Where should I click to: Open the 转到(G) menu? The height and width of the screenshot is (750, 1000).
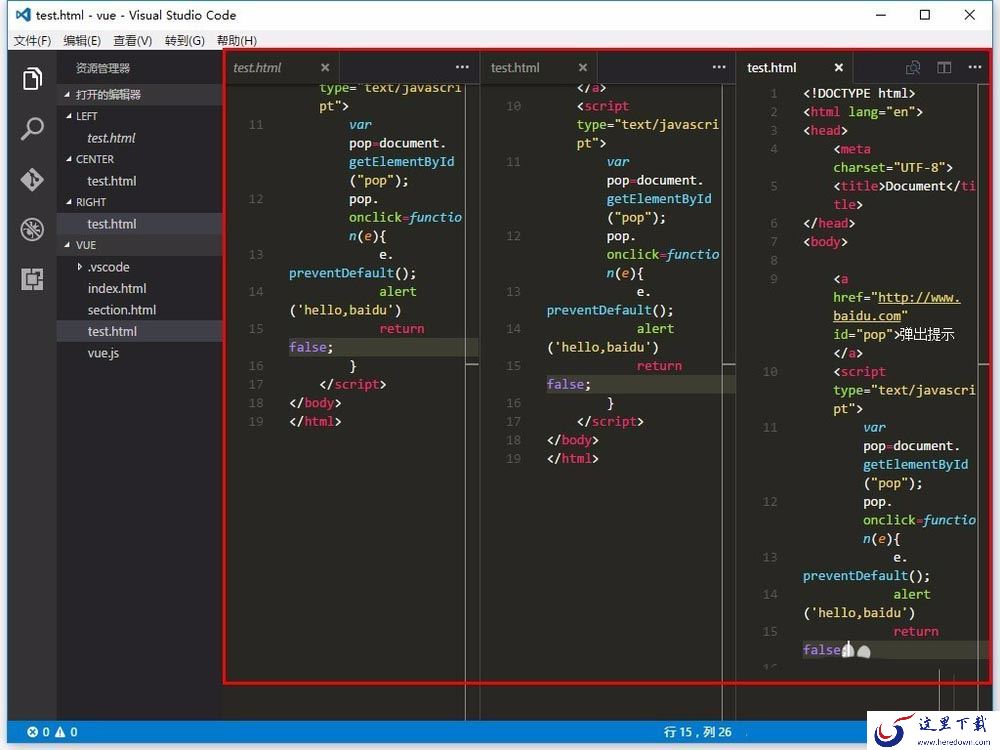point(185,41)
